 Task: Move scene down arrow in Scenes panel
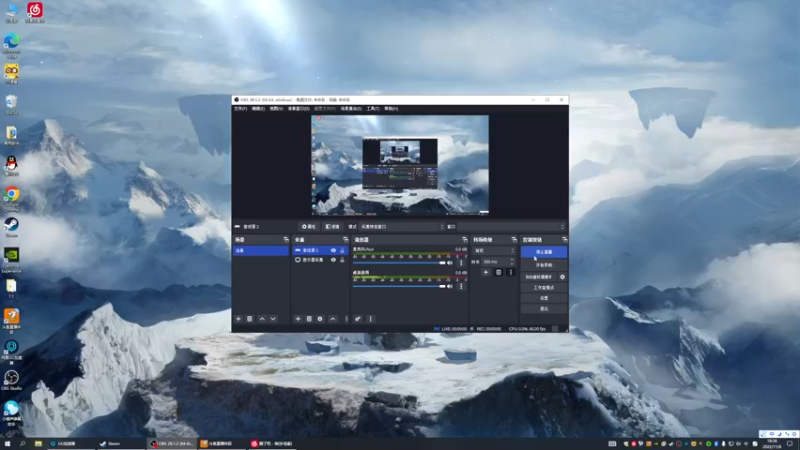tap(273, 319)
